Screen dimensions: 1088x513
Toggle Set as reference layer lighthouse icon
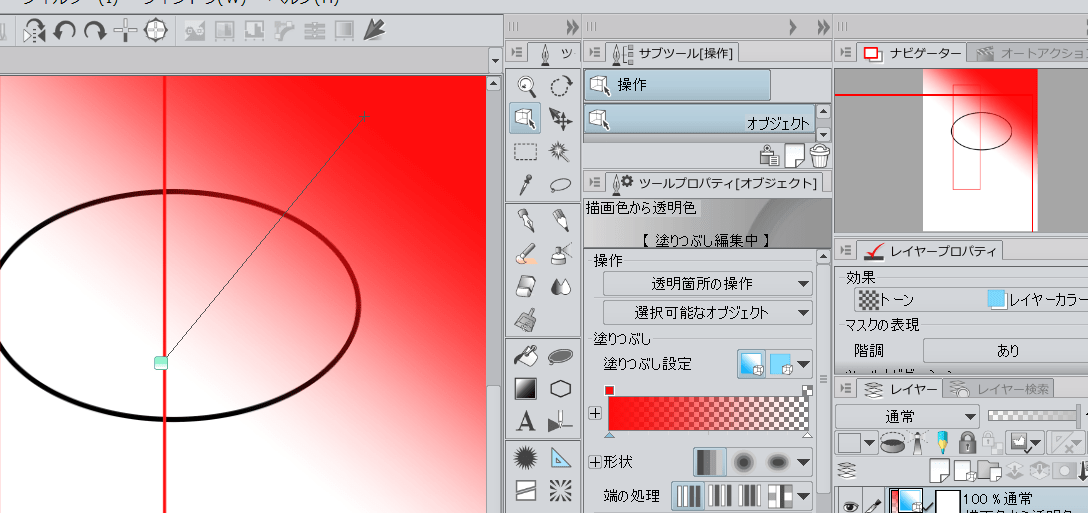point(917,441)
